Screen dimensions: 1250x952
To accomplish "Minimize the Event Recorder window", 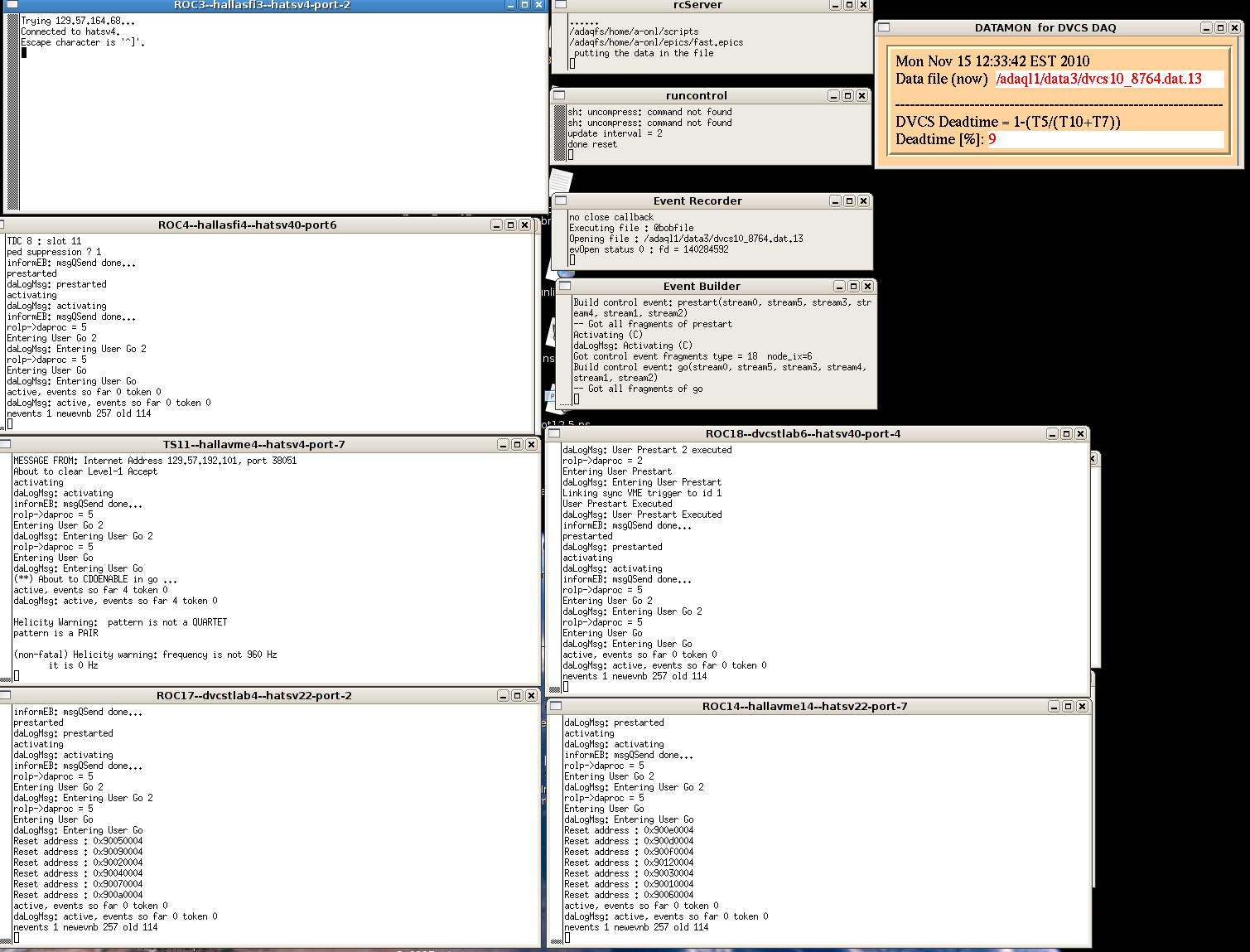I will [x=835, y=201].
